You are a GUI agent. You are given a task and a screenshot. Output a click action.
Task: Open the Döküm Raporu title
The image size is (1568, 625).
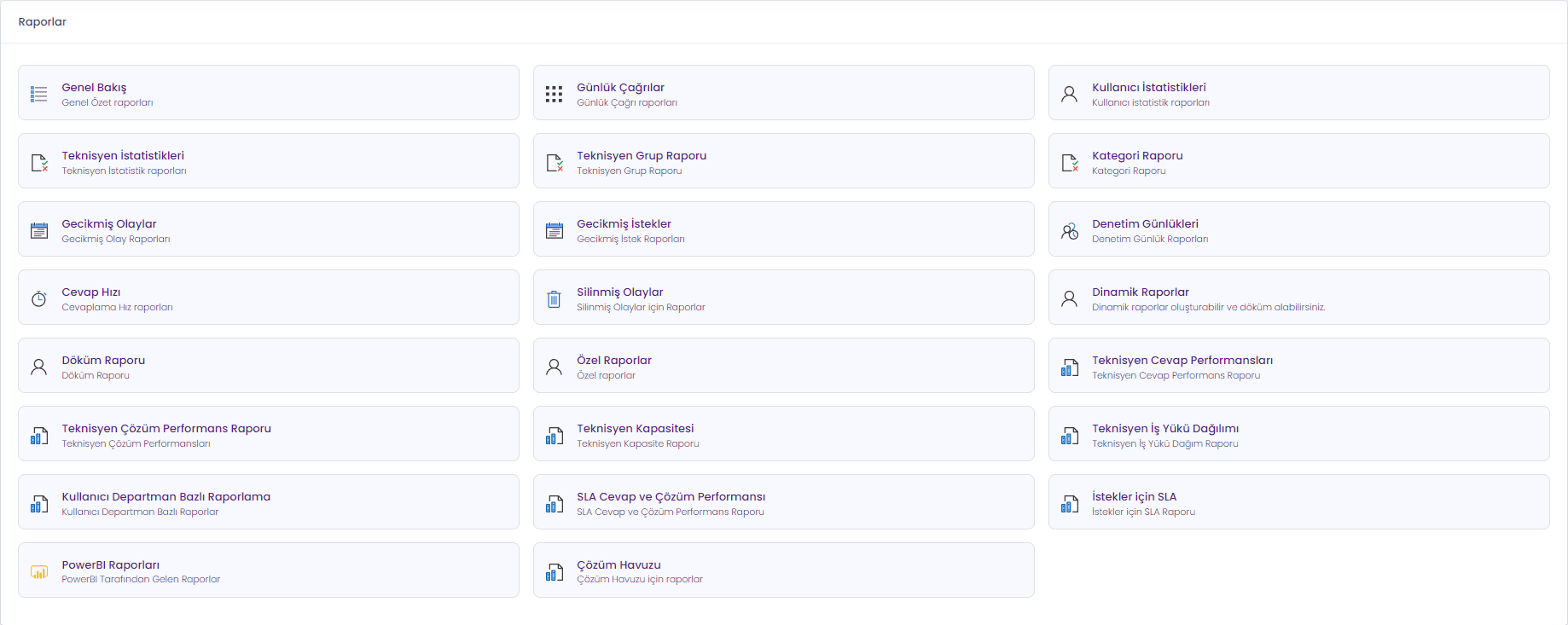click(x=103, y=360)
